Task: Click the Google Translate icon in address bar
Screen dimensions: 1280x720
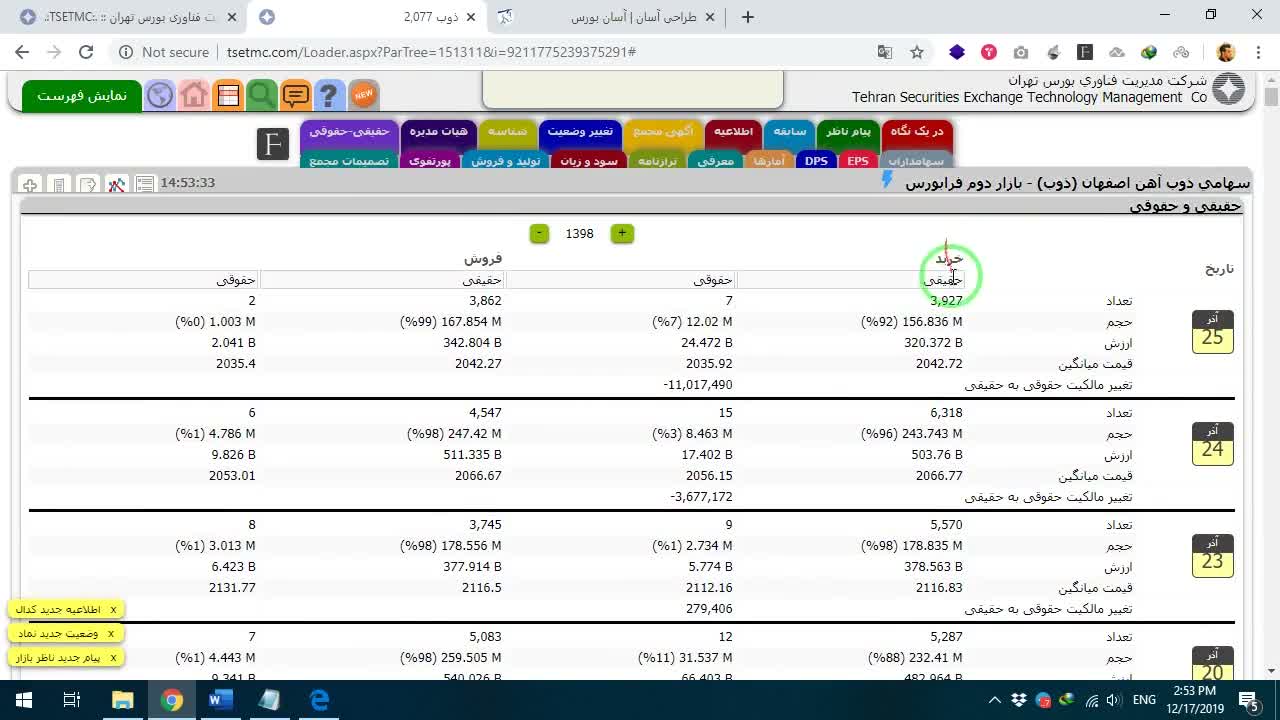Action: click(885, 52)
